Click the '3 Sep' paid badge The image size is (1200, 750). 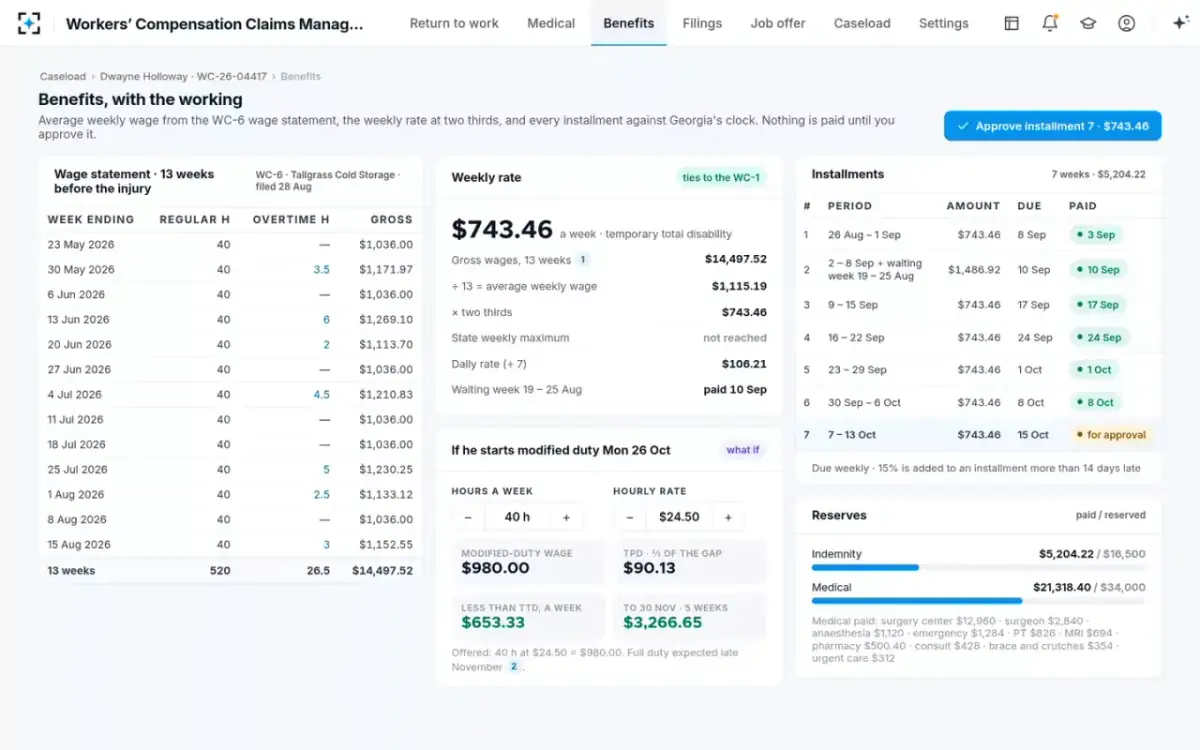click(1095, 235)
